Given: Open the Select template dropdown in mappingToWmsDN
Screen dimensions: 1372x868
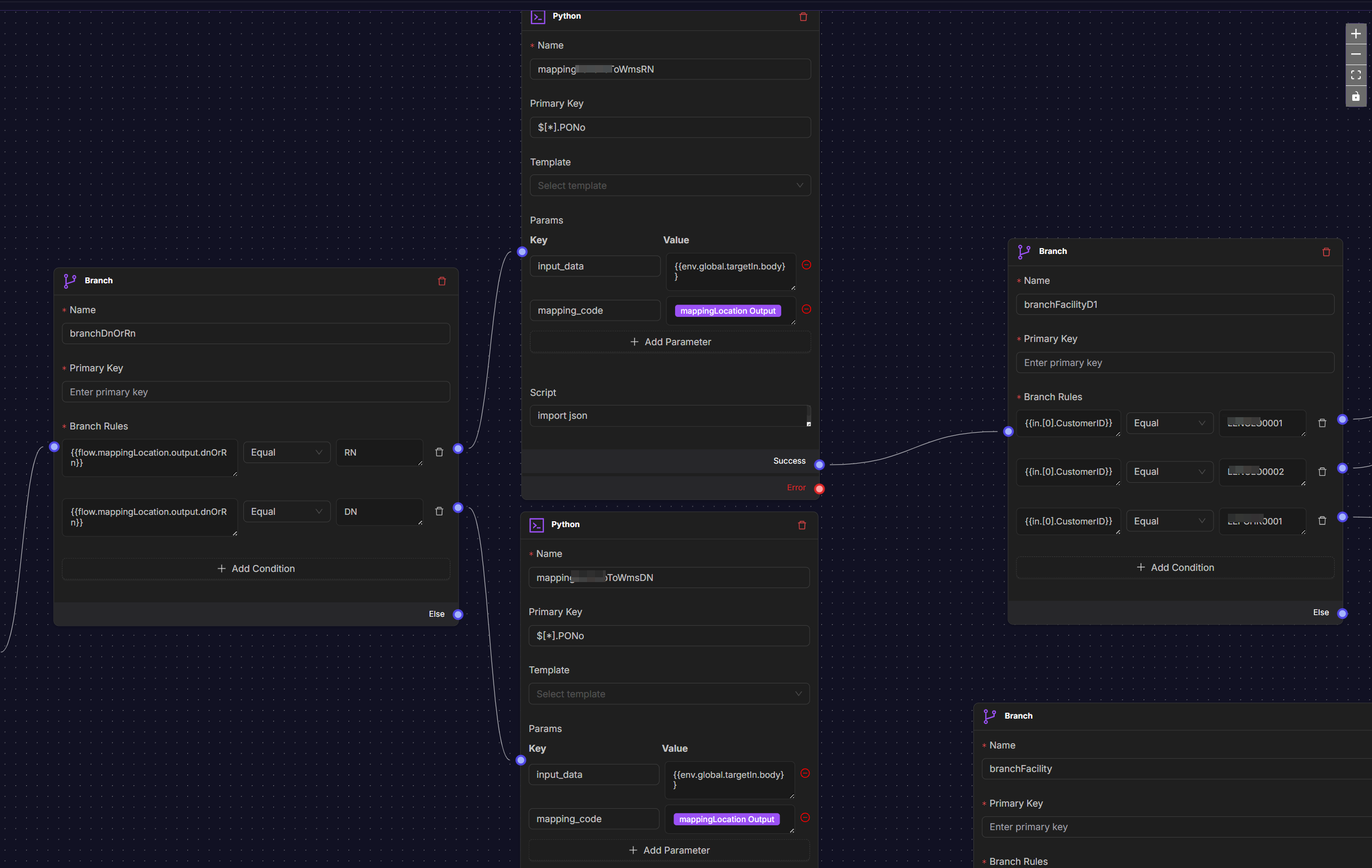Looking at the screenshot, I should pos(668,694).
